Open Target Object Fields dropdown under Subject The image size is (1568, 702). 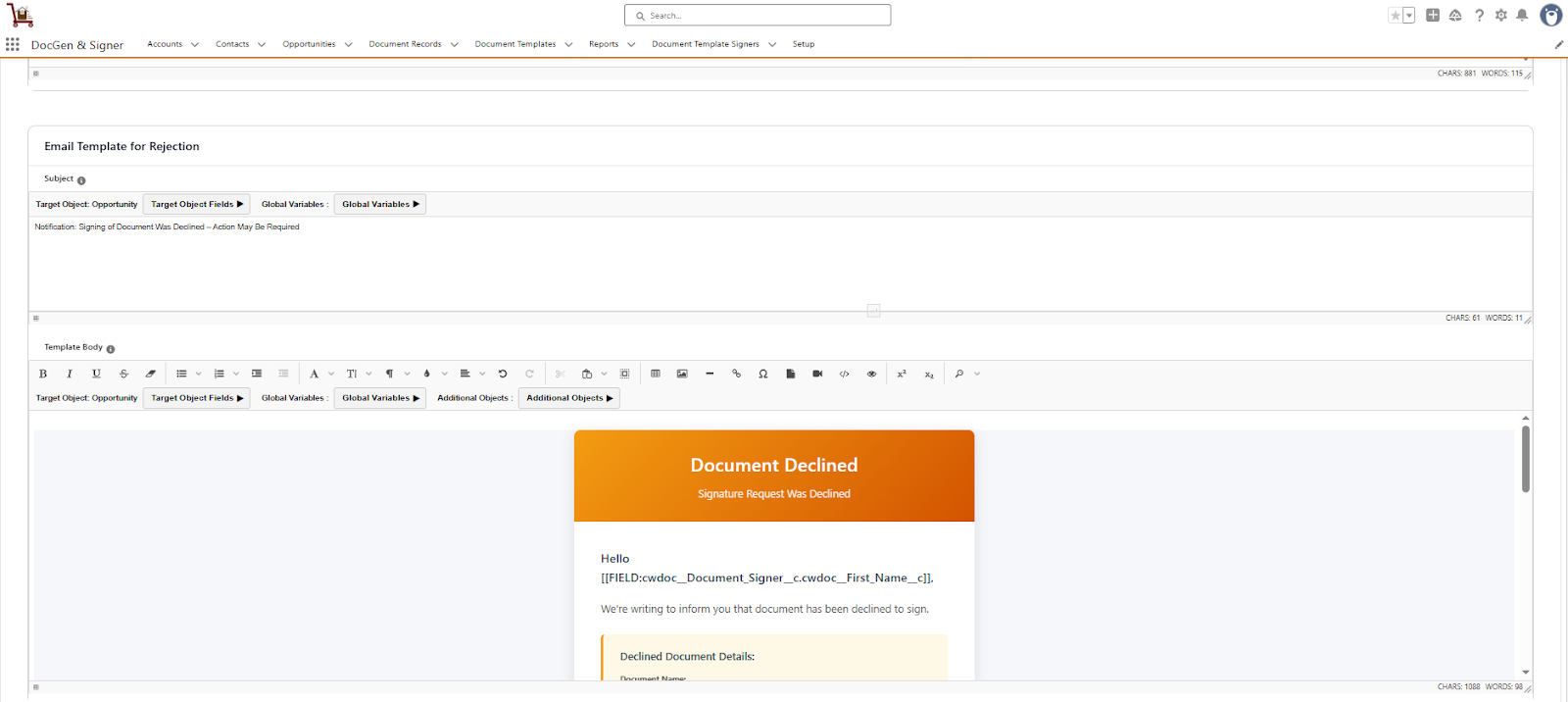(x=196, y=204)
